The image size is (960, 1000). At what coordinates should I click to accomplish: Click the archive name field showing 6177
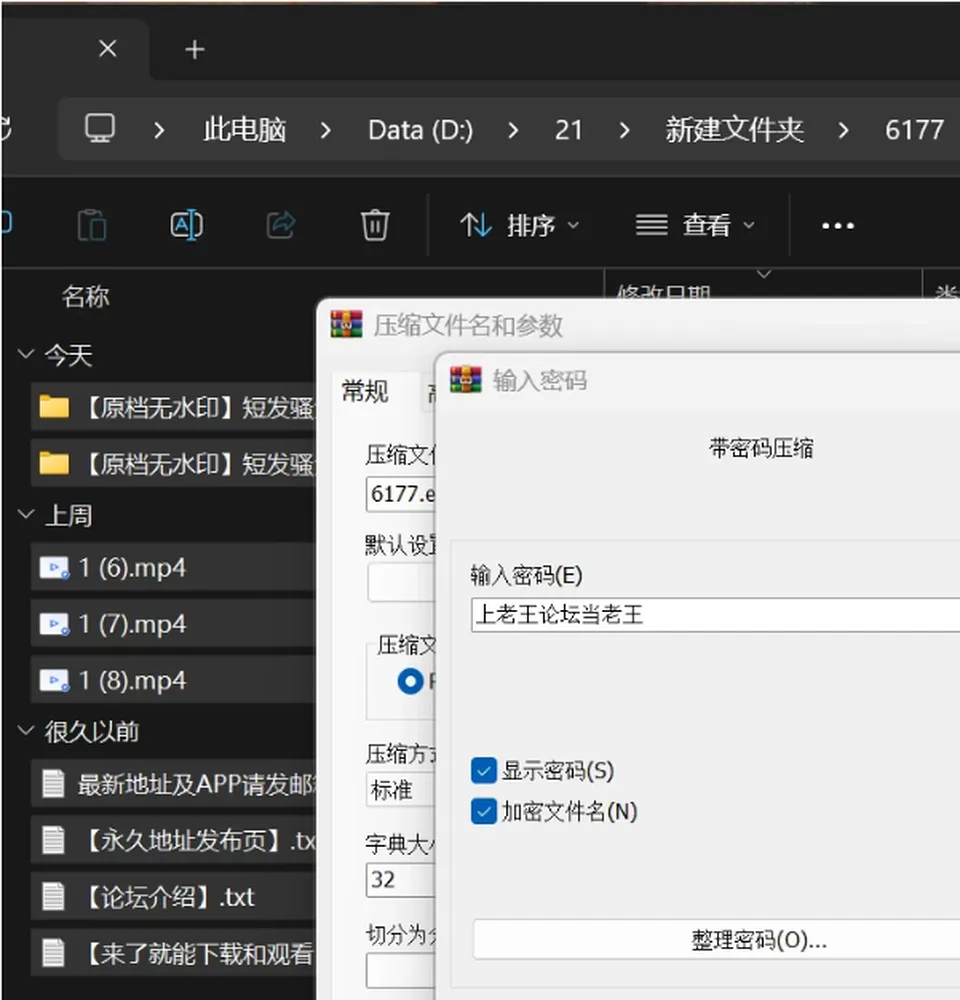[401, 494]
